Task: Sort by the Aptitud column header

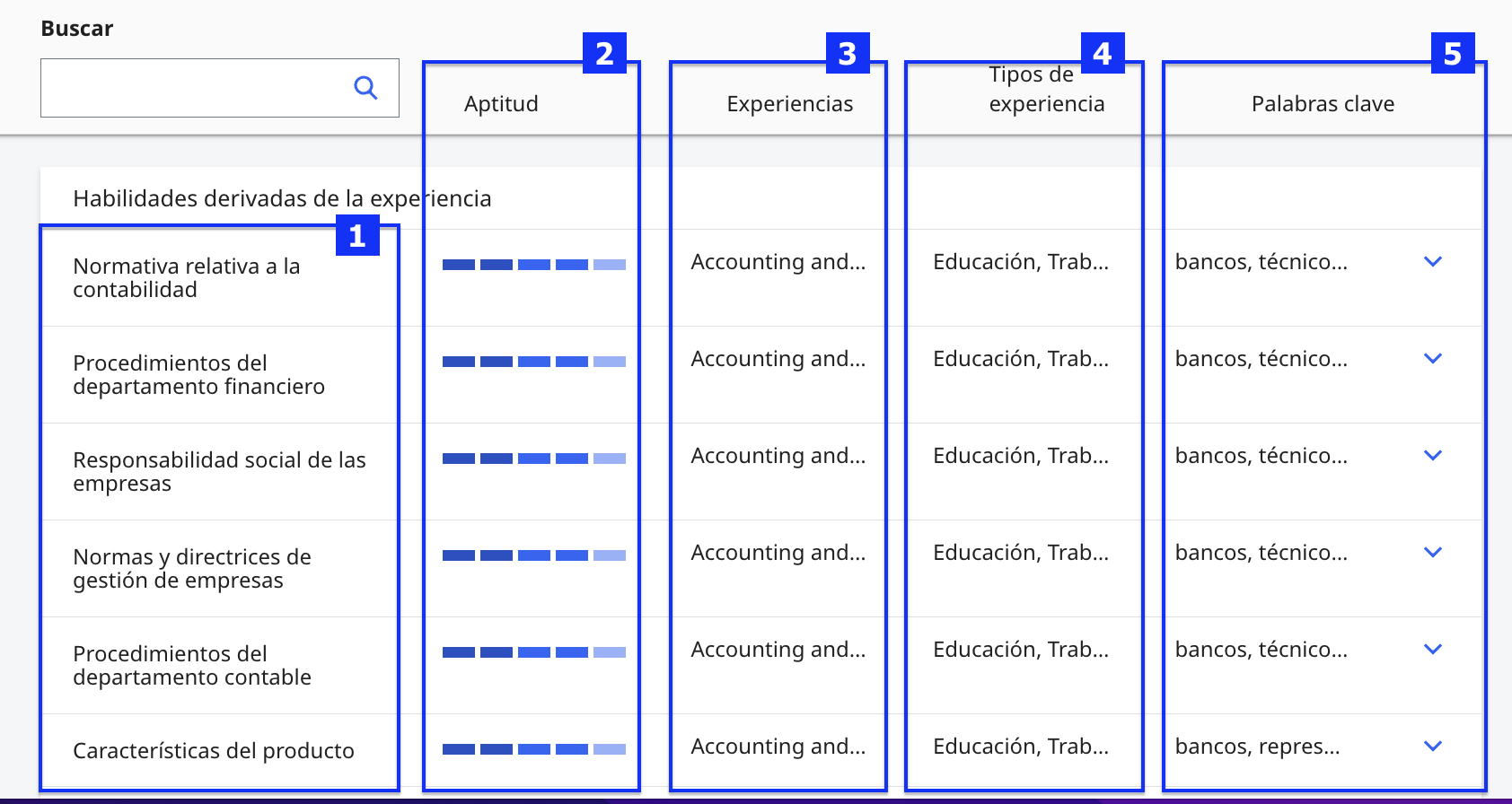Action: 501,104
